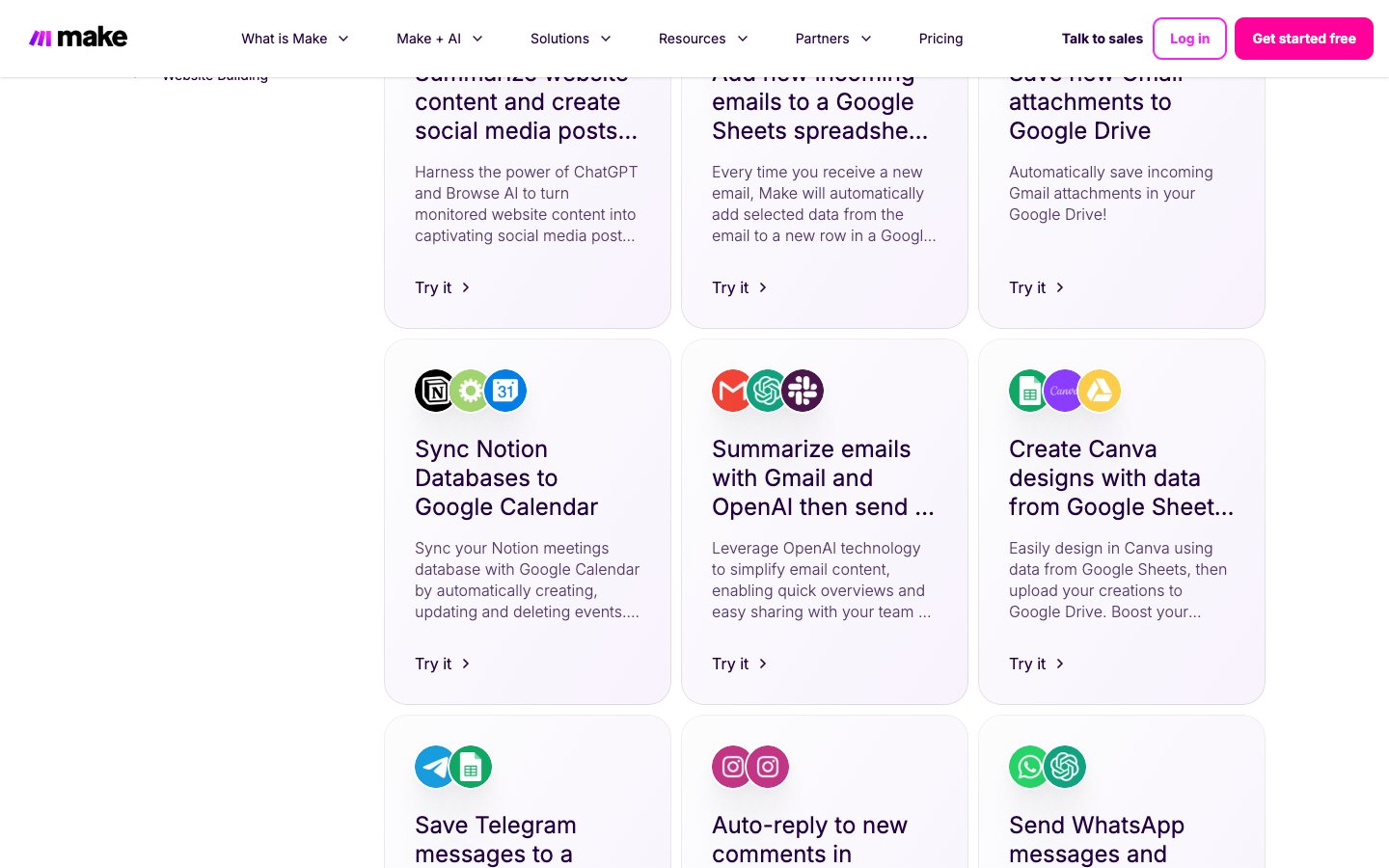
Task: Click the Make logo in header
Action: 78,38
